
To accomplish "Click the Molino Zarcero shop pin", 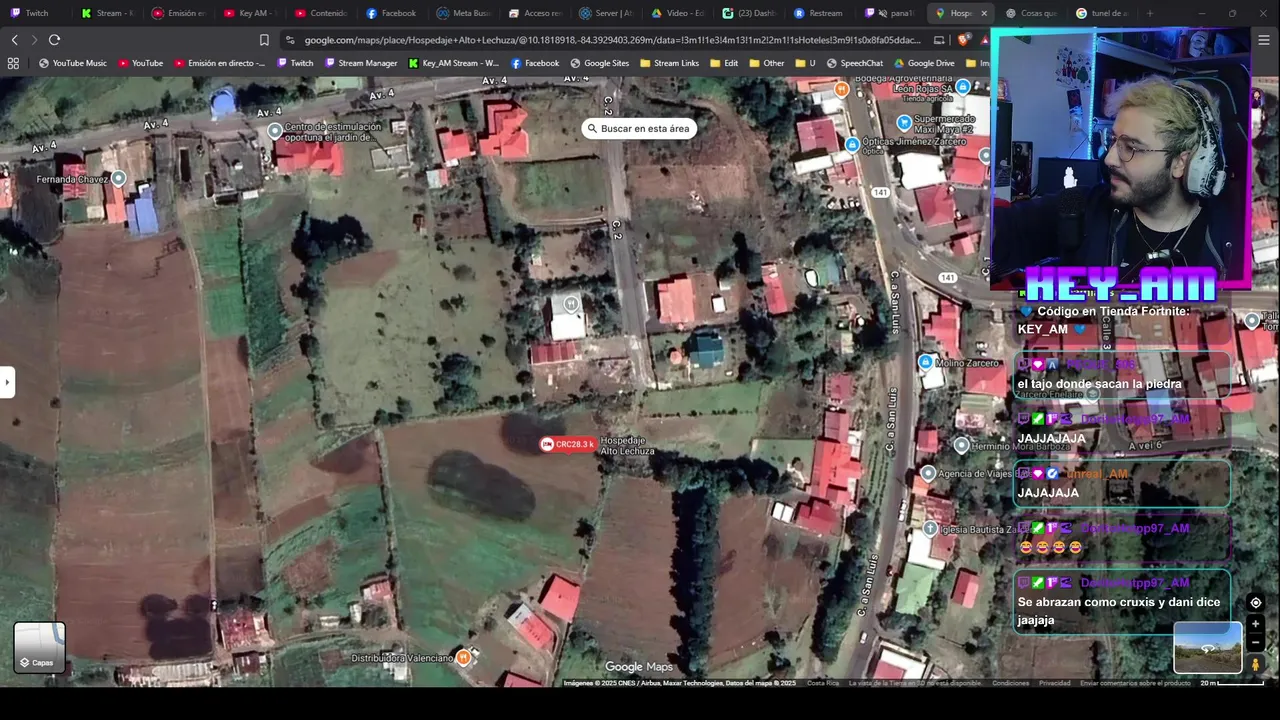I will click(x=925, y=362).
